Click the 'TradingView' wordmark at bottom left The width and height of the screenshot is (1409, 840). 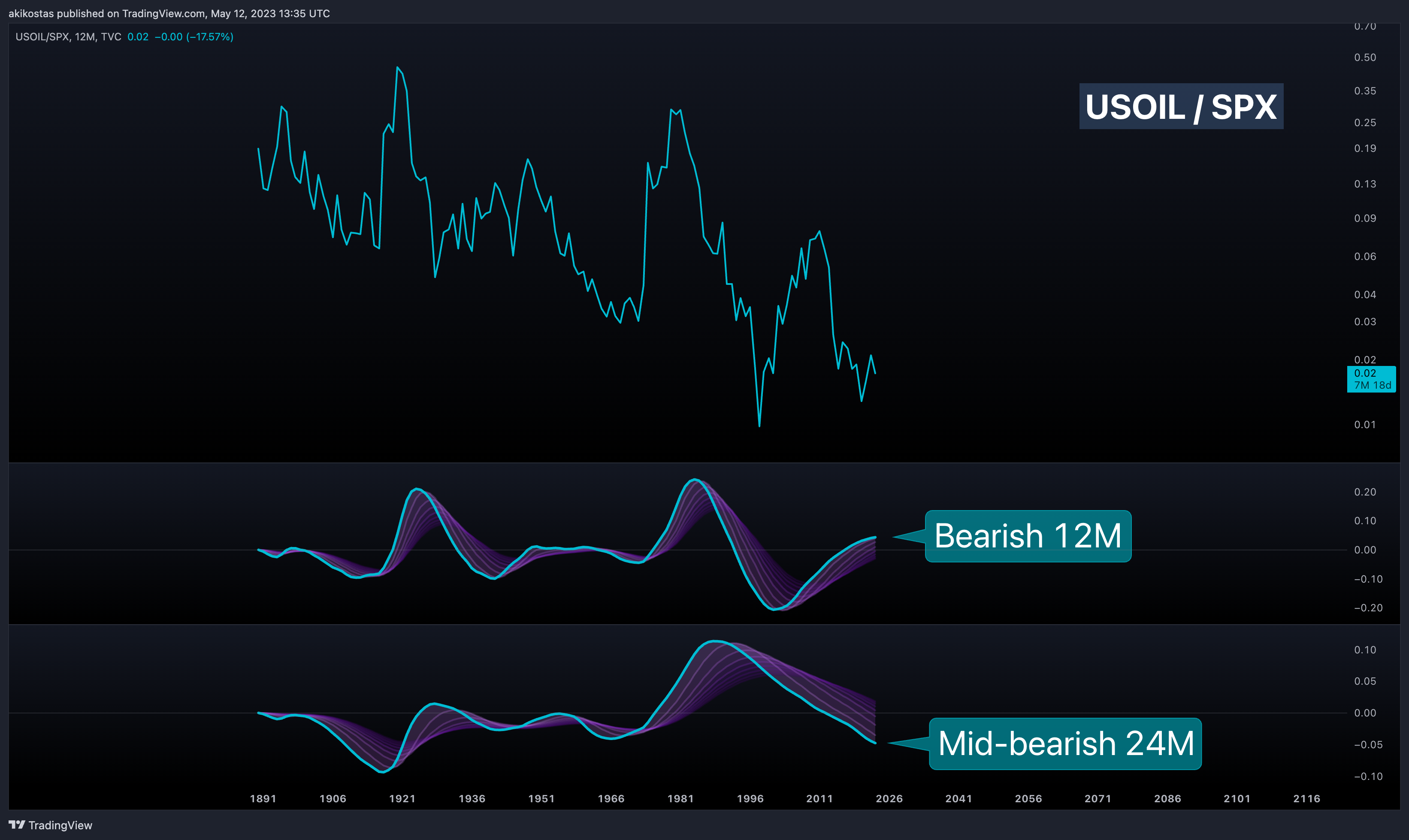(60, 825)
